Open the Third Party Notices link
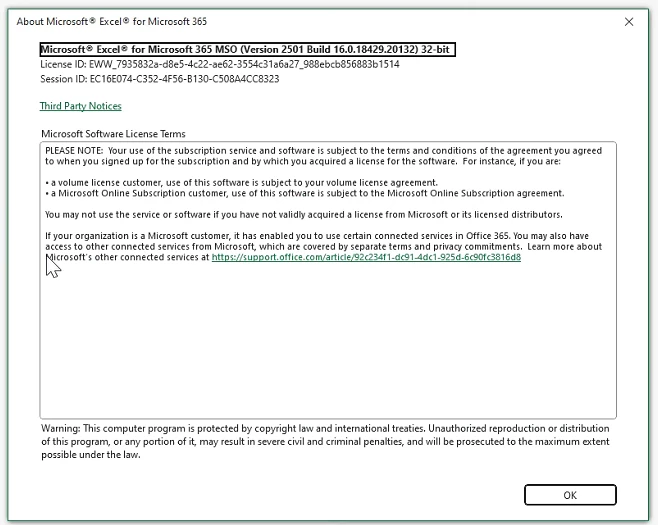The width and height of the screenshot is (658, 525). (x=81, y=106)
